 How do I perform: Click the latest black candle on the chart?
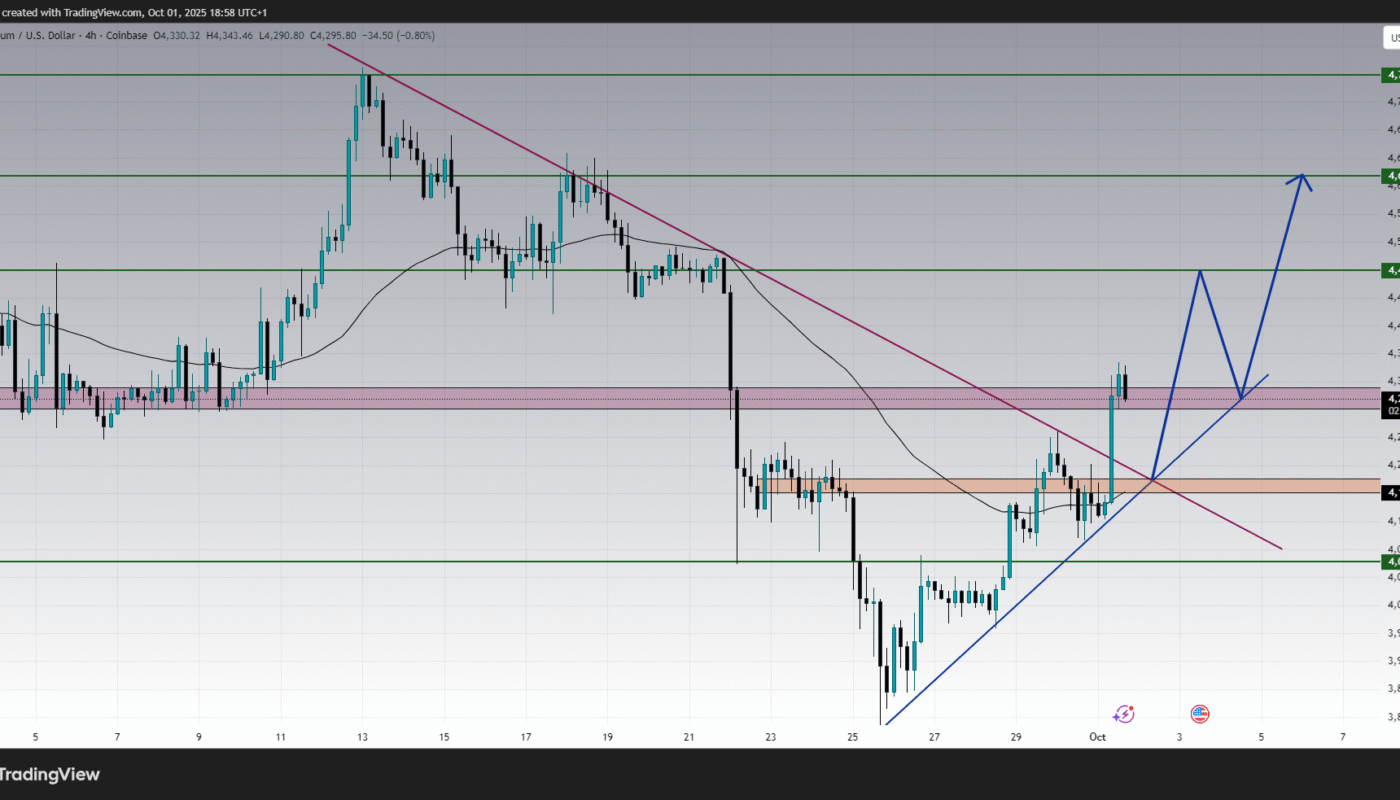[x=1127, y=385]
